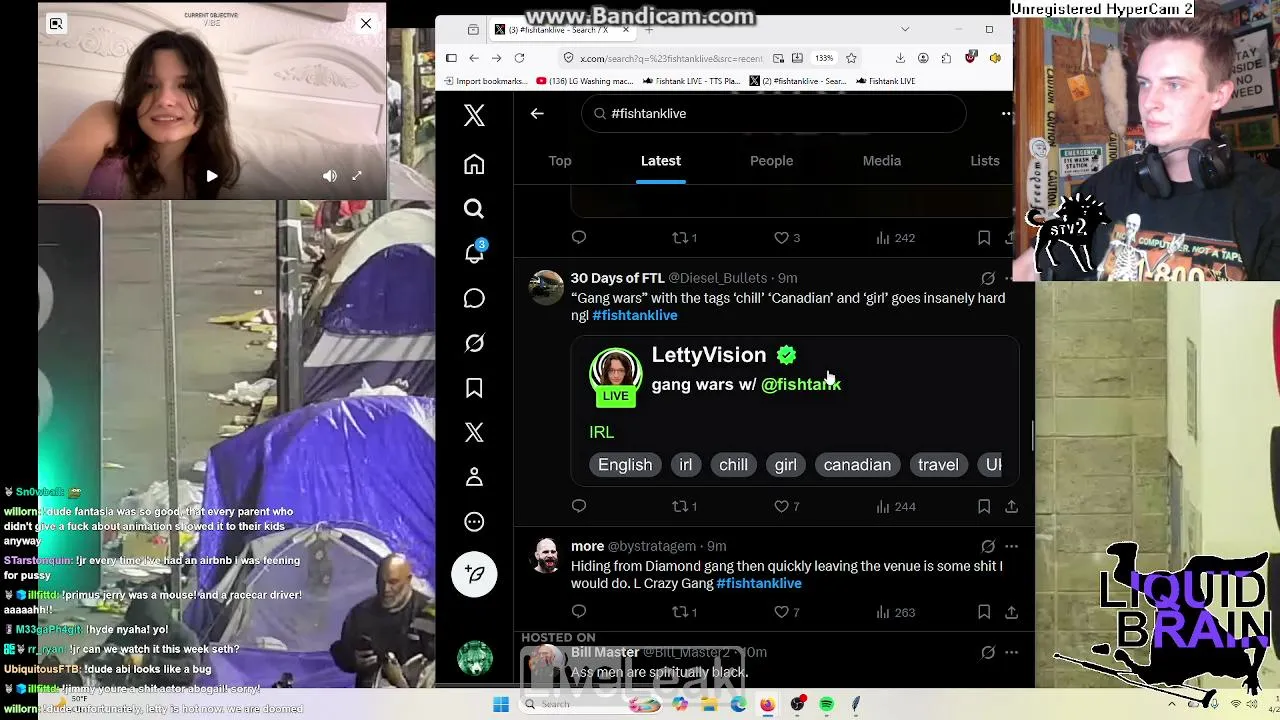The image size is (1280, 720).
Task: Reload the browser page
Action: [x=519, y=58]
